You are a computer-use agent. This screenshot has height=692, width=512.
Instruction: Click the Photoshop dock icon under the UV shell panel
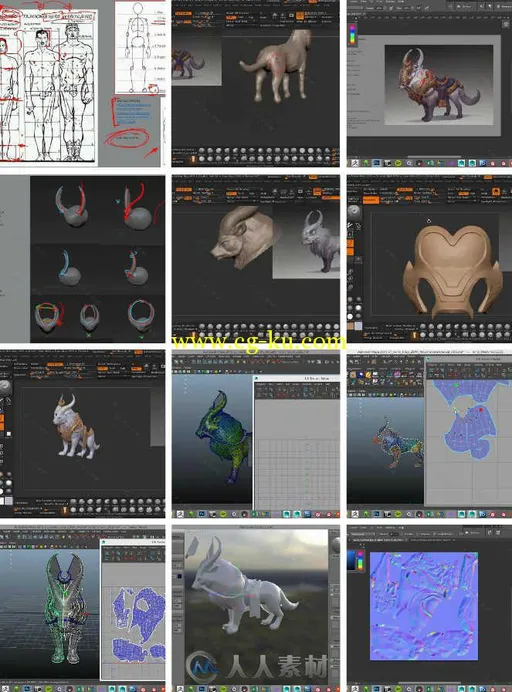(376, 514)
